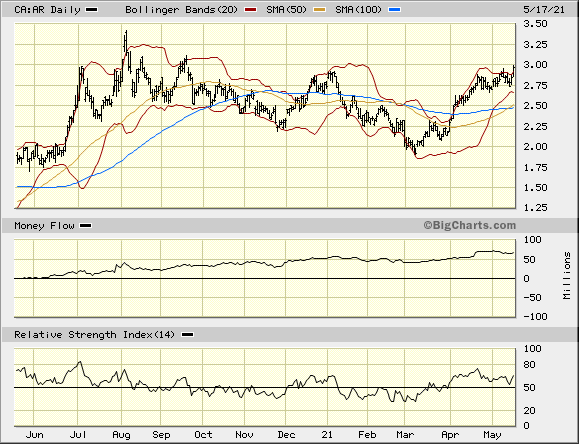The height and width of the screenshot is (444, 579).
Task: Click the 2.75 price axis label
Action: (535, 85)
